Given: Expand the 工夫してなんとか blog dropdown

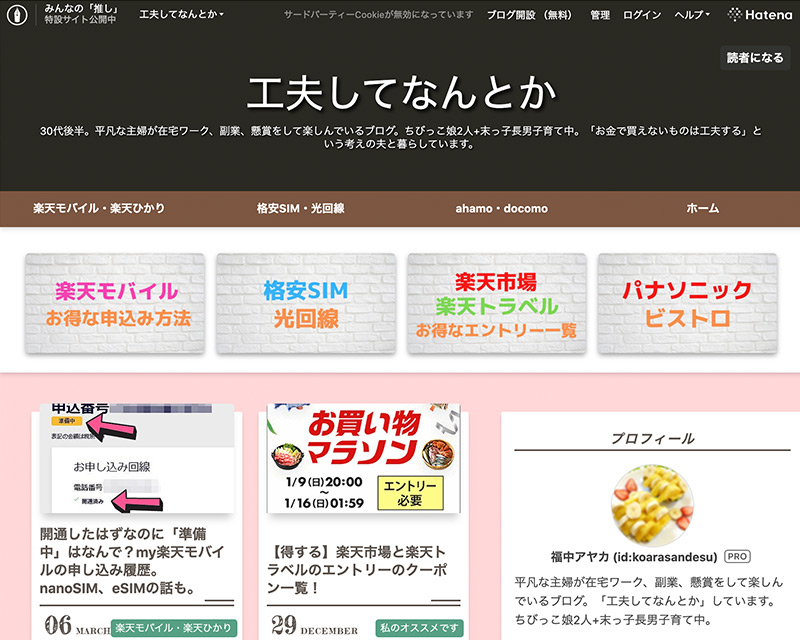Looking at the screenshot, I should coord(181,15).
